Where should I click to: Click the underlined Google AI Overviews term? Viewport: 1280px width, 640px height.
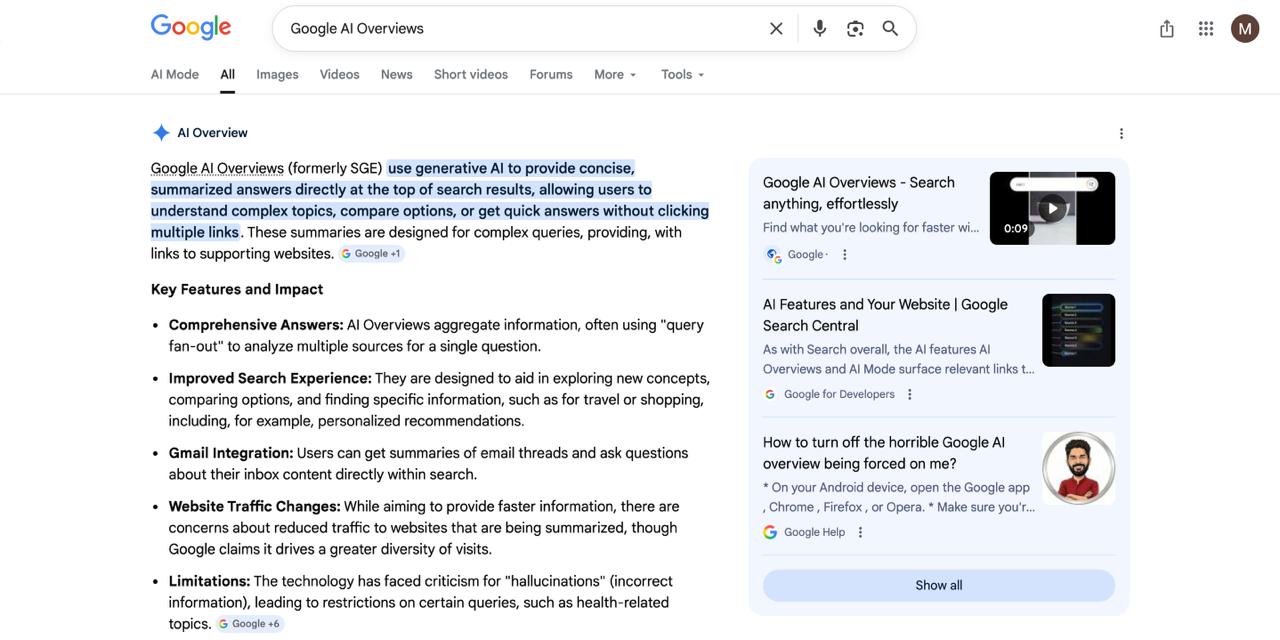[x=217, y=168]
